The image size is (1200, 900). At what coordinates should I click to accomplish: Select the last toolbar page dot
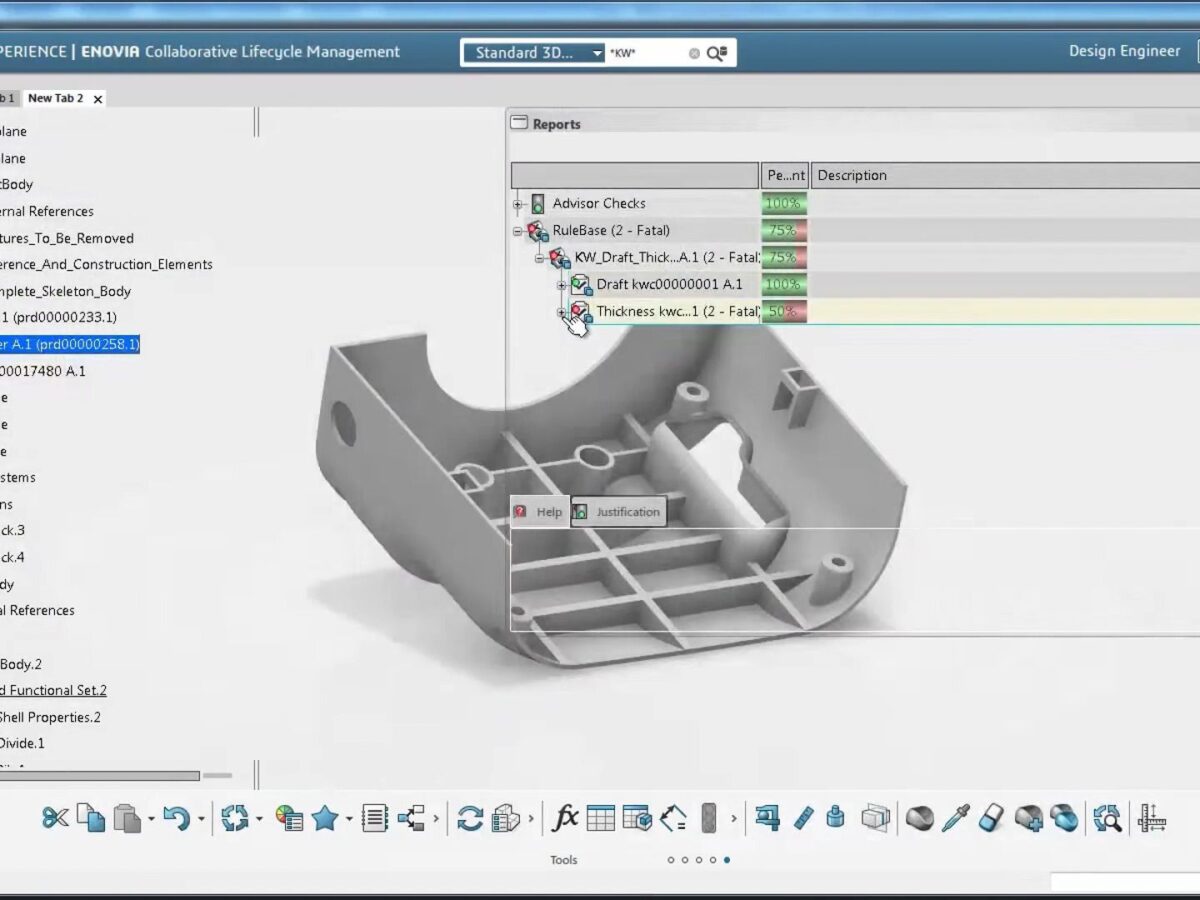tap(727, 859)
